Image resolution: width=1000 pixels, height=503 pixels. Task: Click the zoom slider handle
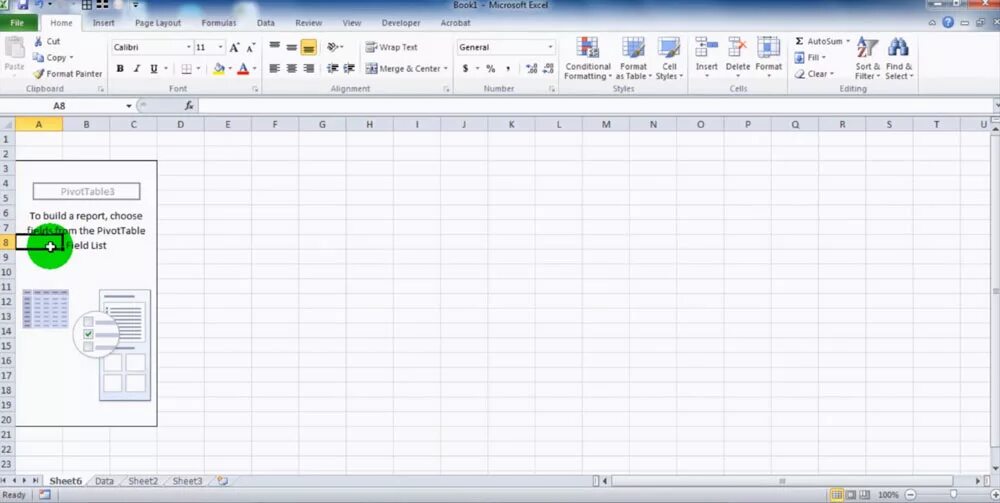[953, 495]
